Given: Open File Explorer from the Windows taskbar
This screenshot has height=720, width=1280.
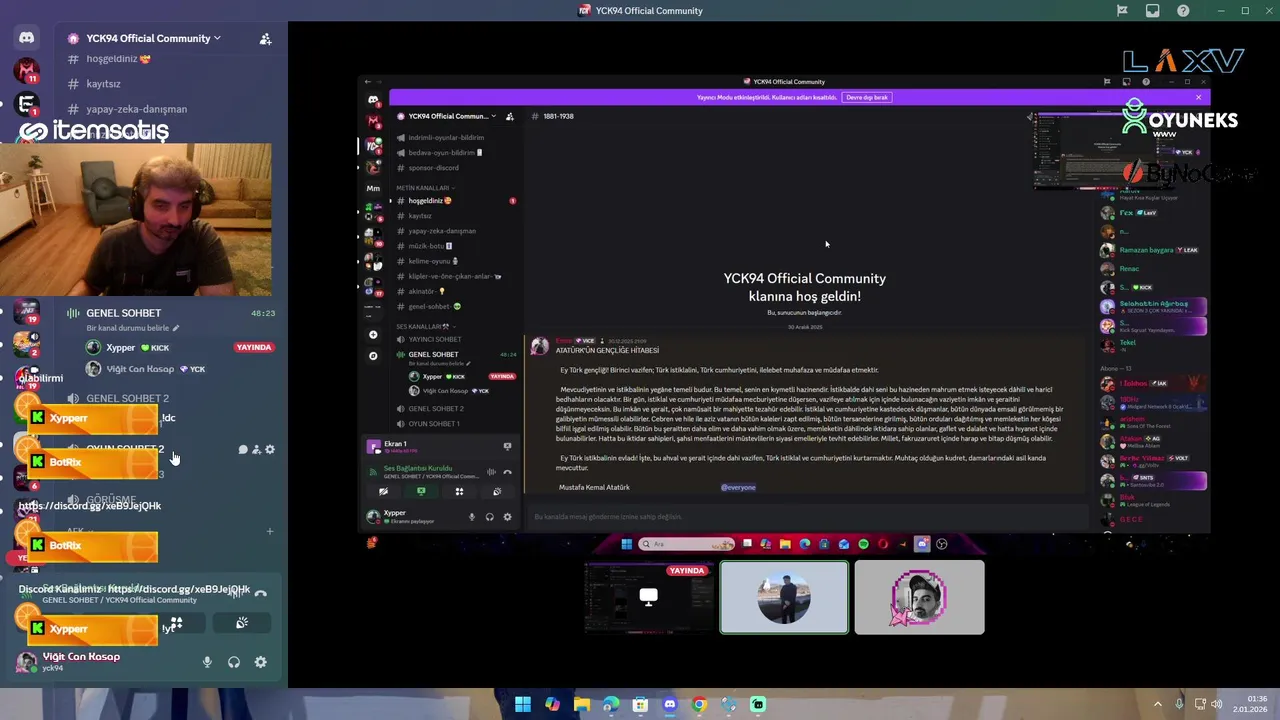Looking at the screenshot, I should (582, 704).
